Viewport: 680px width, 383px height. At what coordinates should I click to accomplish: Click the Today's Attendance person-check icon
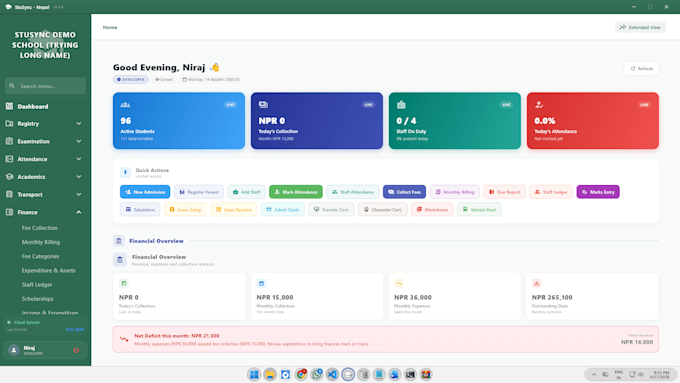pyautogui.click(x=539, y=105)
